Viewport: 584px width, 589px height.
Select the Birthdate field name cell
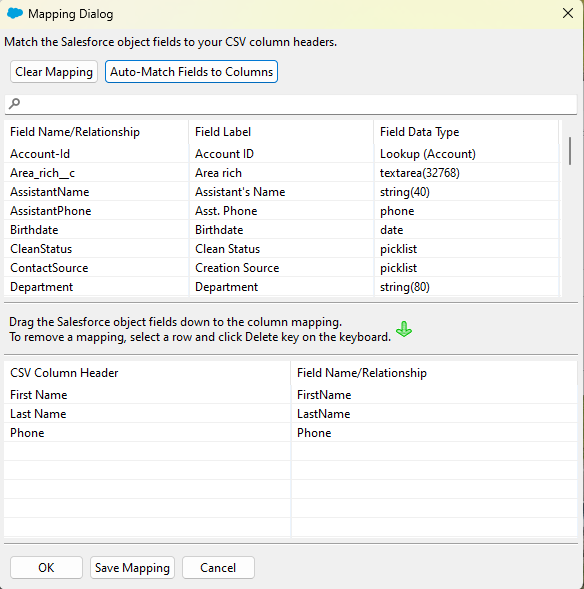pyautogui.click(x=96, y=230)
